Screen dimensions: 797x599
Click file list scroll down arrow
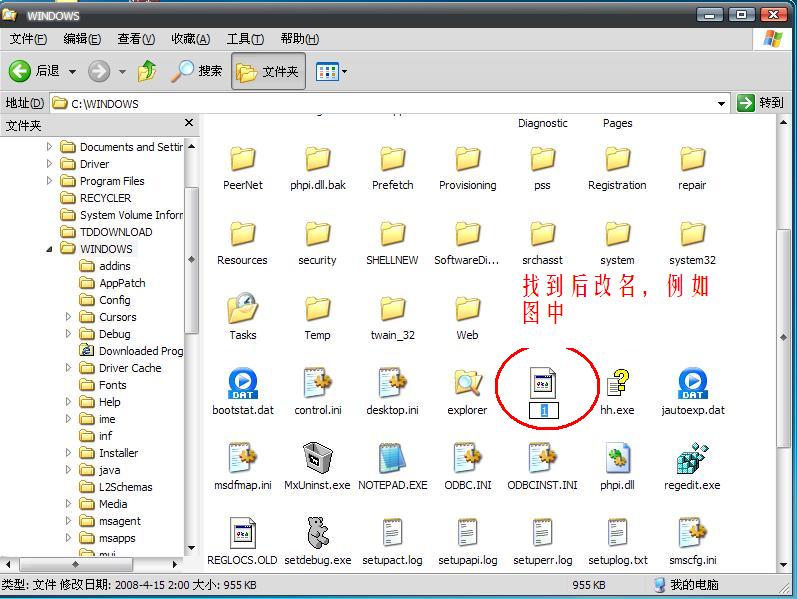click(783, 564)
